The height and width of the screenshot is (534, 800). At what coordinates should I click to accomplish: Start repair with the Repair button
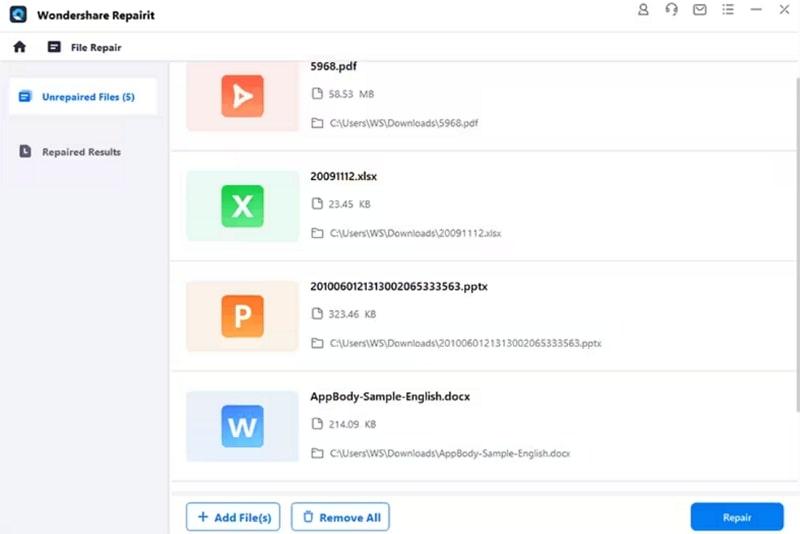737,517
